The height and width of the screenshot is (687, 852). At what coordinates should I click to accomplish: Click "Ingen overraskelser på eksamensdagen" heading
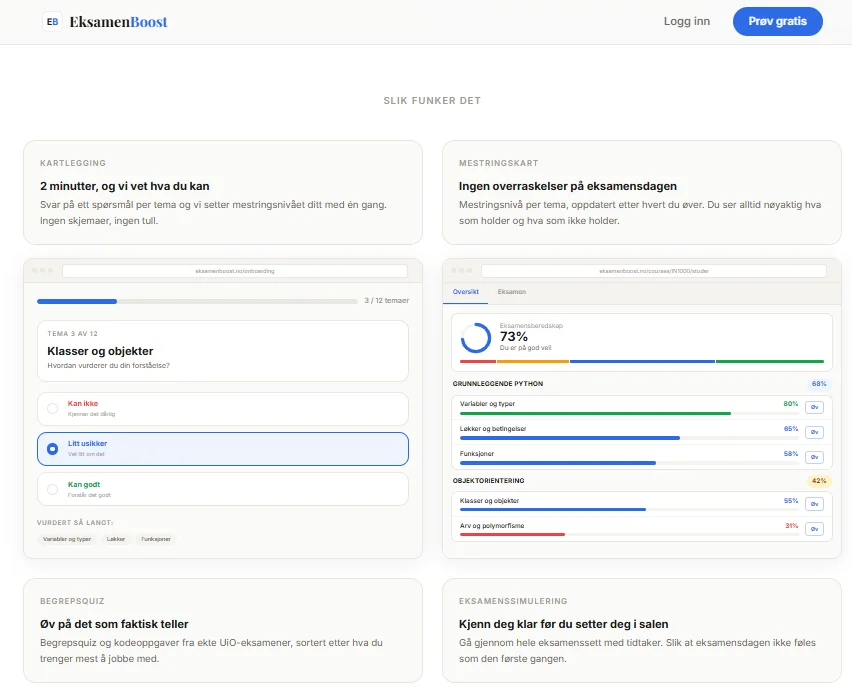(568, 186)
